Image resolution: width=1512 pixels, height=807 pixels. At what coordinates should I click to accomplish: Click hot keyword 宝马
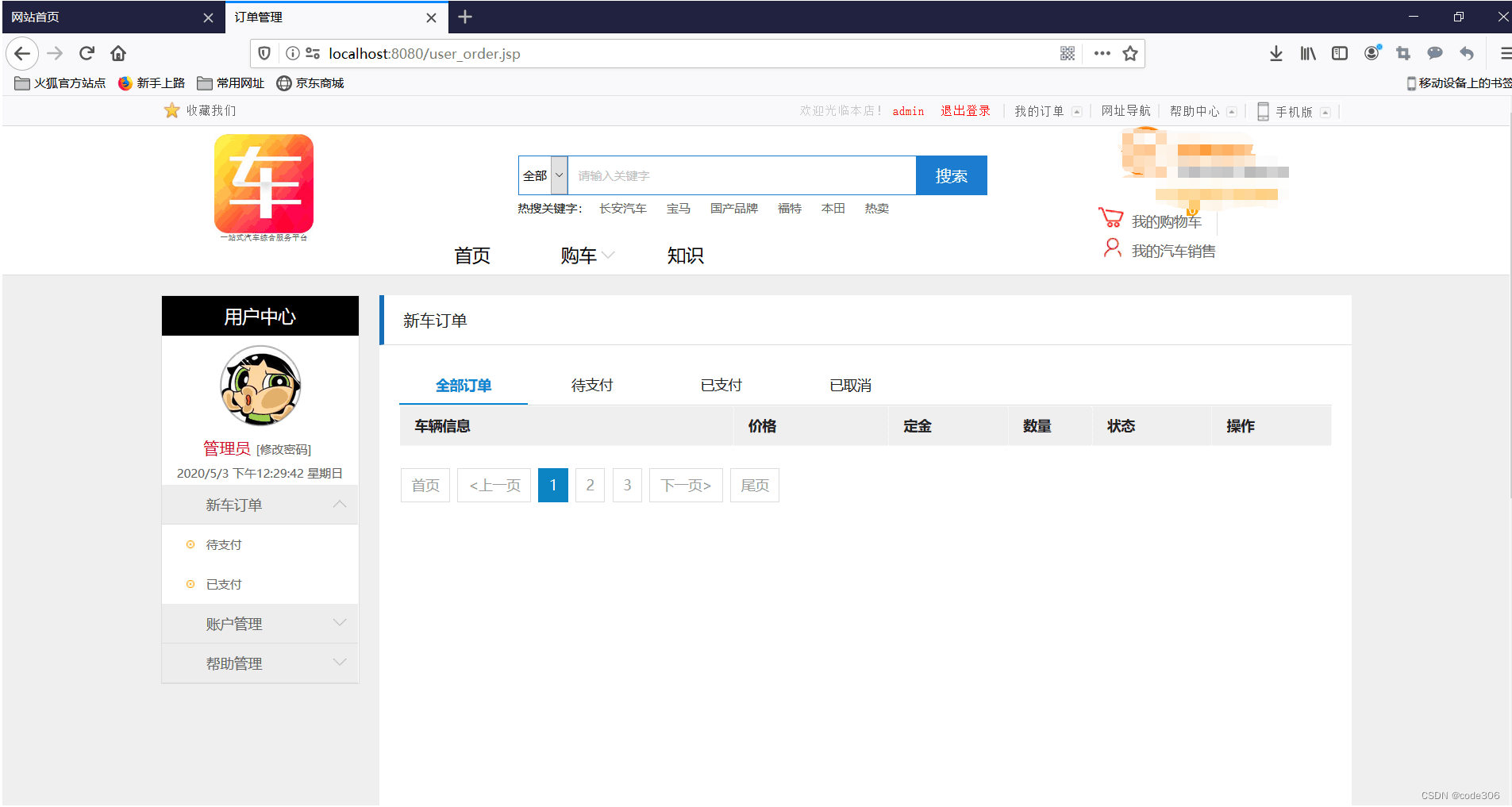tap(678, 209)
